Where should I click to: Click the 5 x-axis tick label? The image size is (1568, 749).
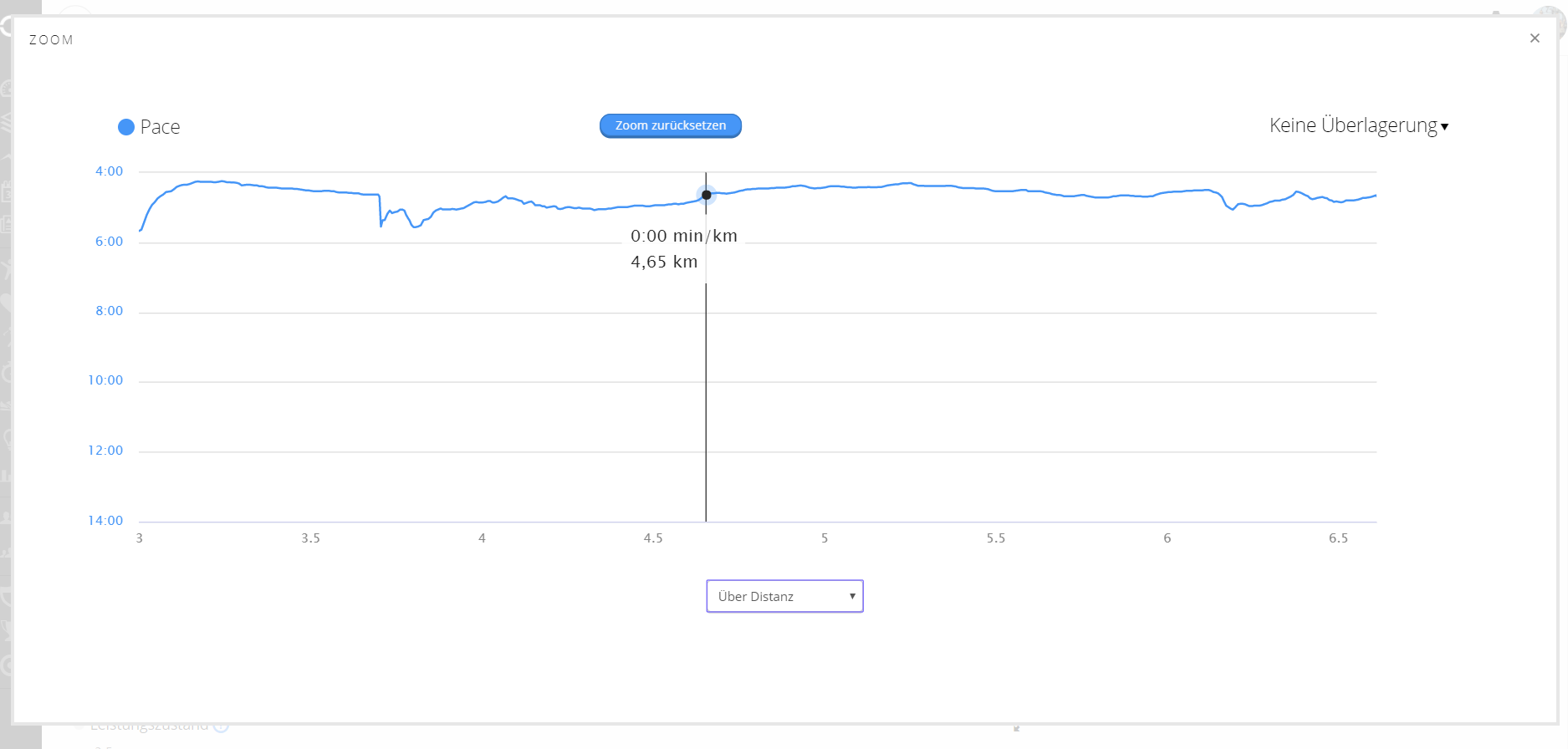pos(825,538)
